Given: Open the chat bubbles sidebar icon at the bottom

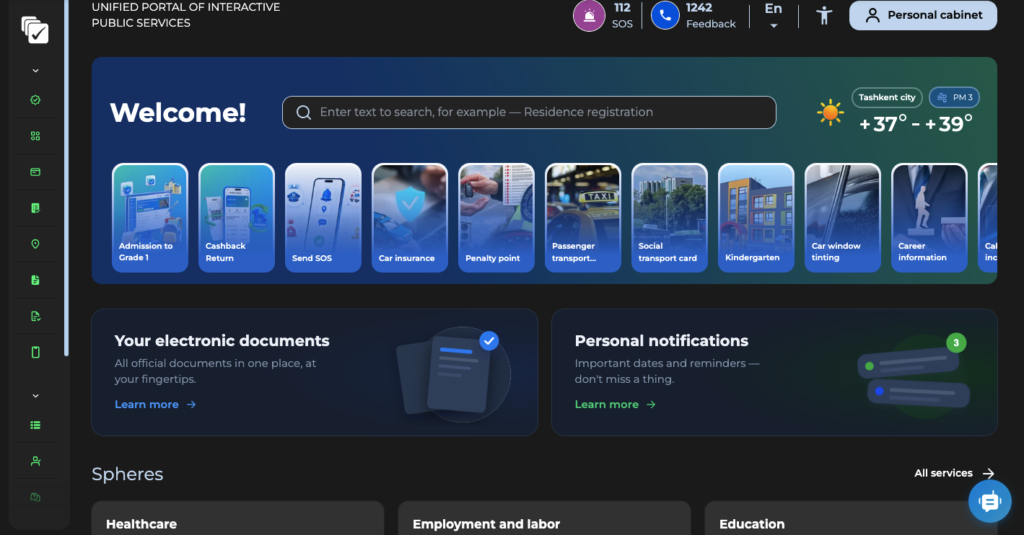Looking at the screenshot, I should [x=35, y=497].
